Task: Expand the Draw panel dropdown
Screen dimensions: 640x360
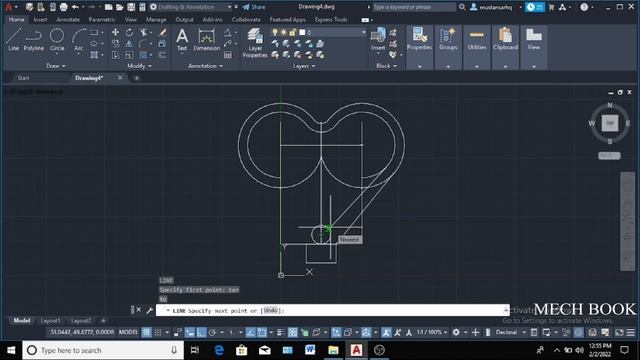Action: coord(56,66)
